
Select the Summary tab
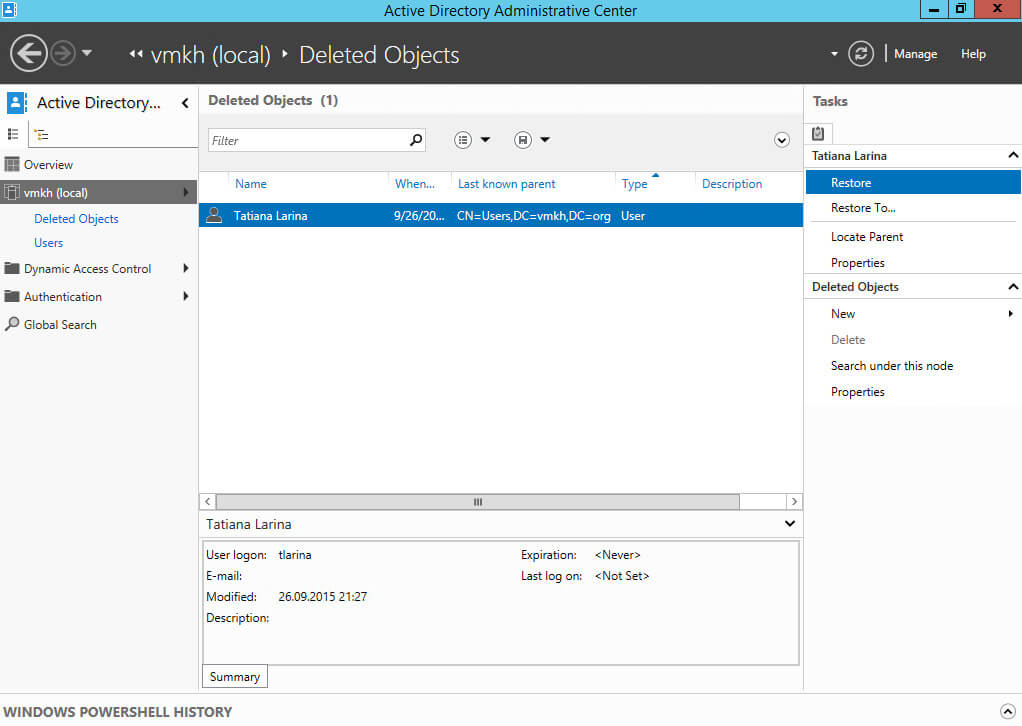(235, 676)
